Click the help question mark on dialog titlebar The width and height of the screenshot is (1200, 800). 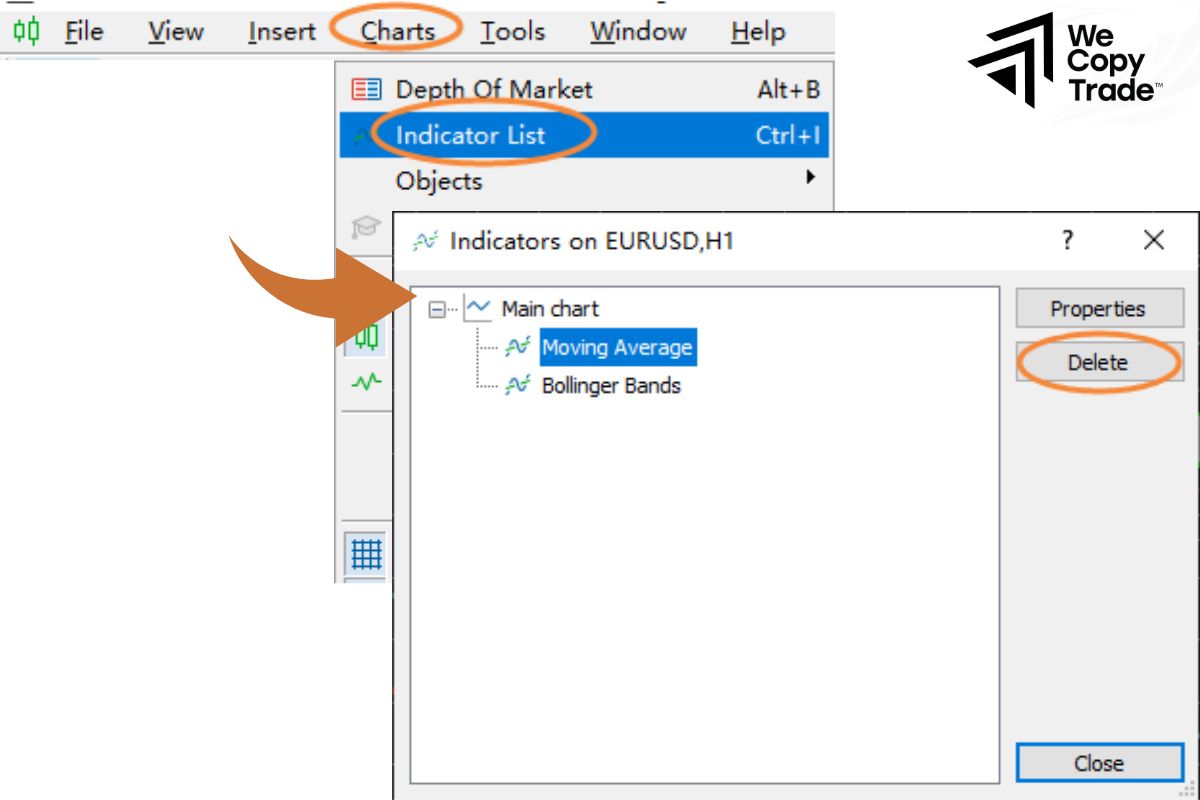point(1067,240)
